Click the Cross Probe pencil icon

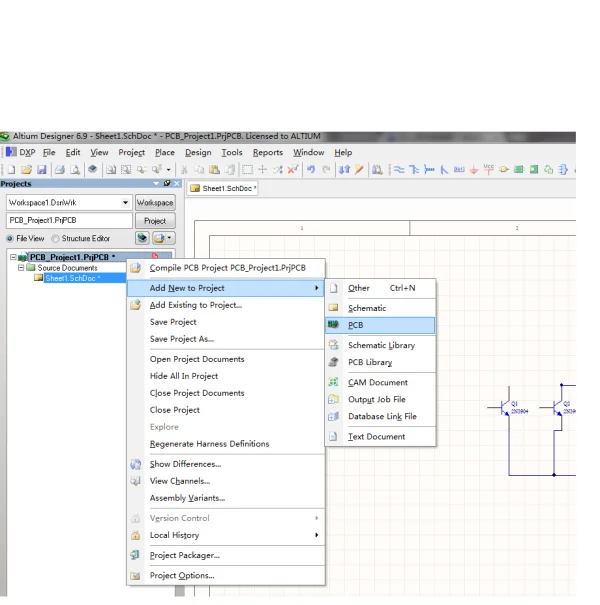tap(359, 169)
